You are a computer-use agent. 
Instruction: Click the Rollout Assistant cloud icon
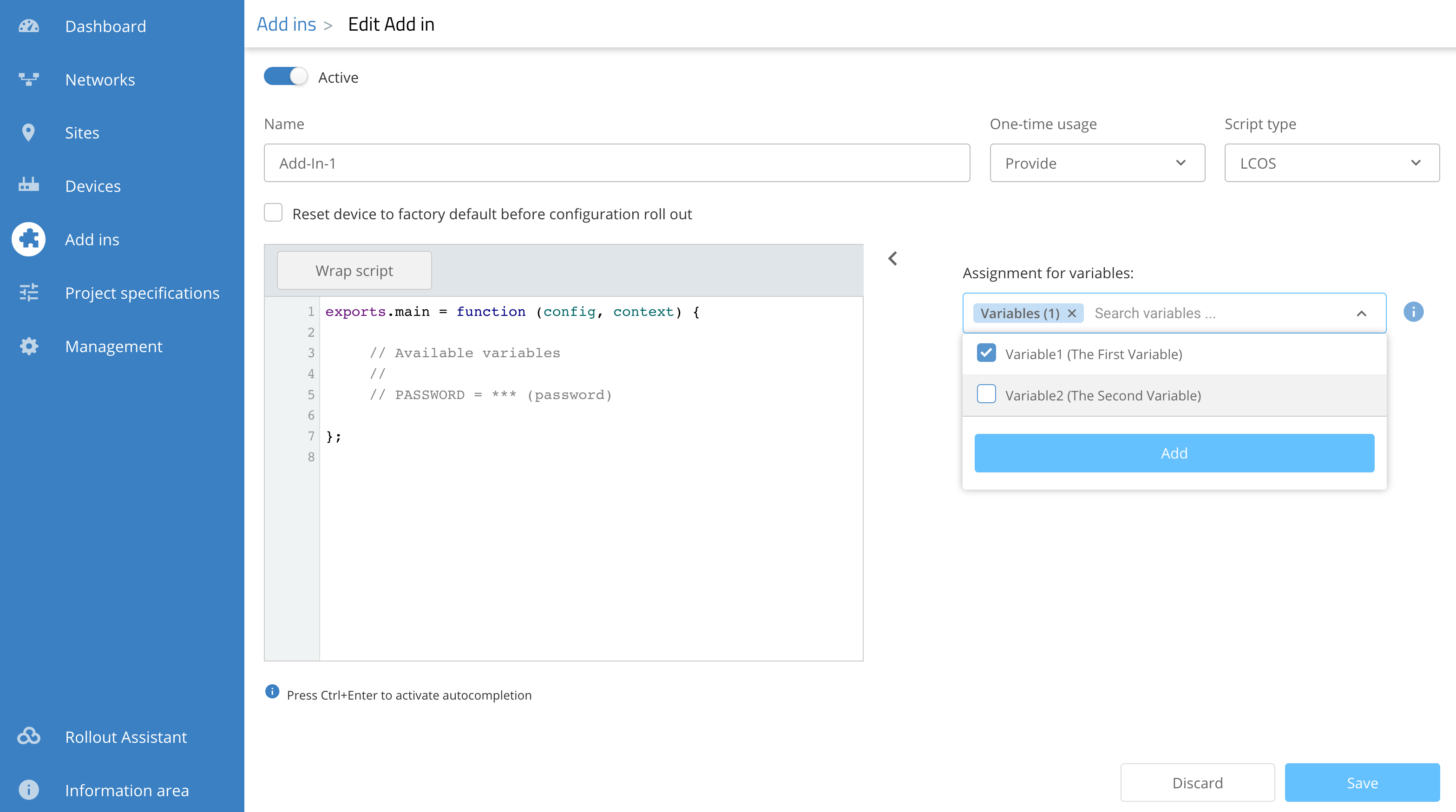pos(28,736)
